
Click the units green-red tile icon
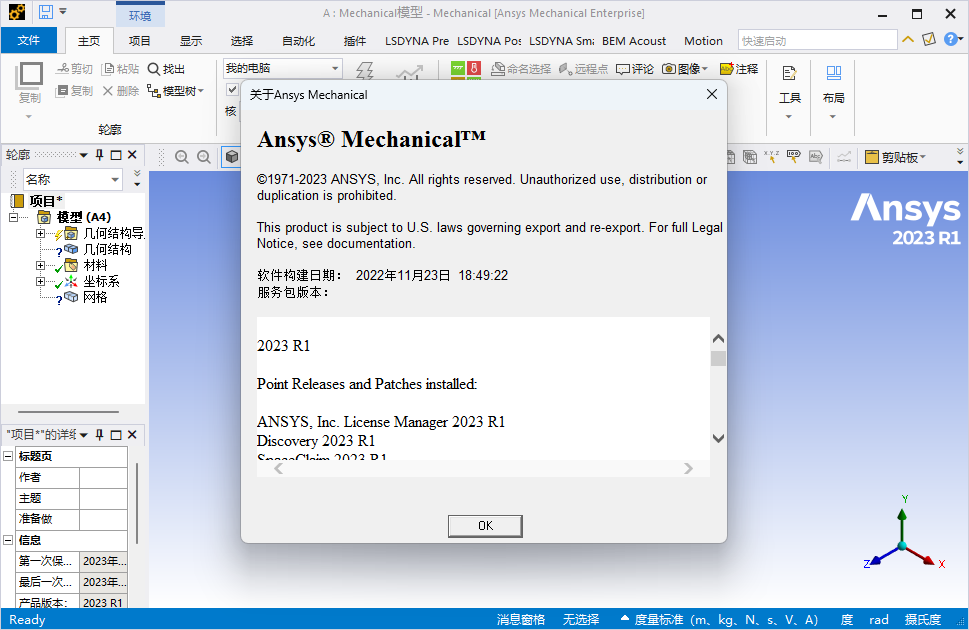(466, 69)
